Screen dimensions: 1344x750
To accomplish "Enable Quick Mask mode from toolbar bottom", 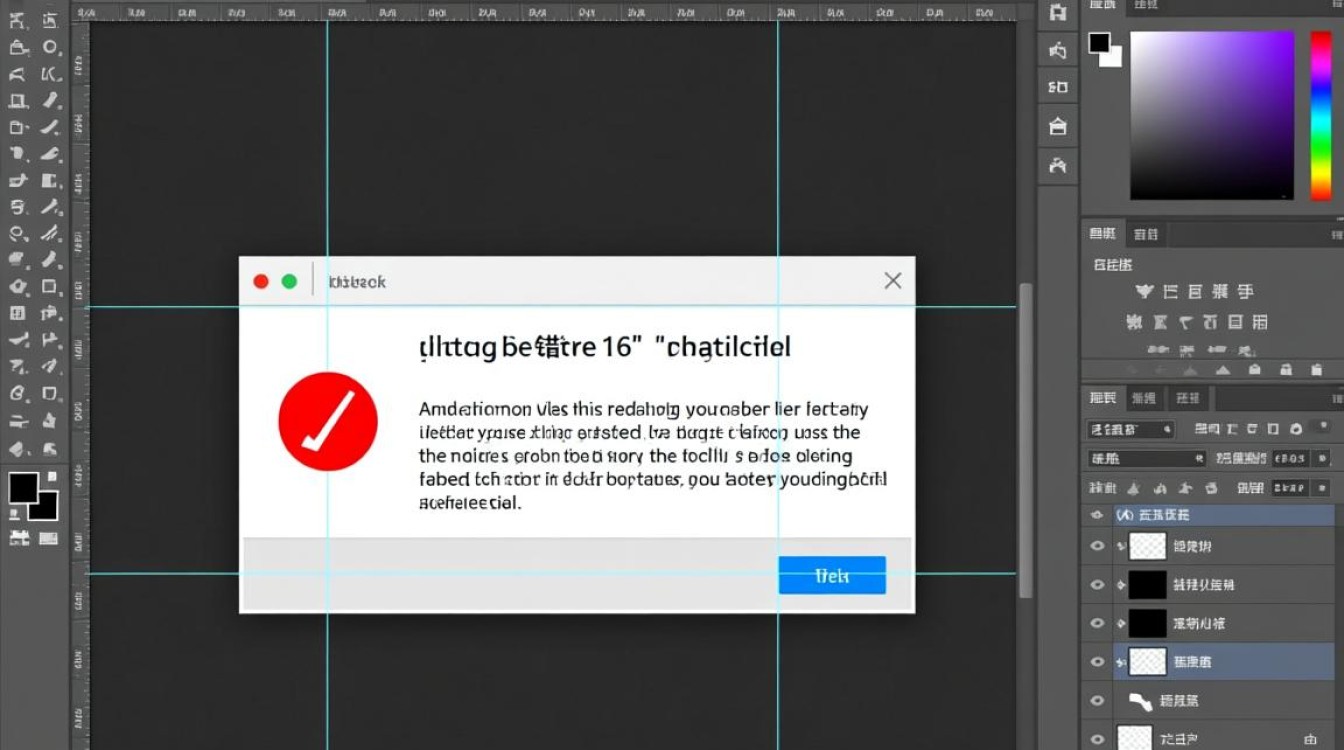I will (20, 539).
